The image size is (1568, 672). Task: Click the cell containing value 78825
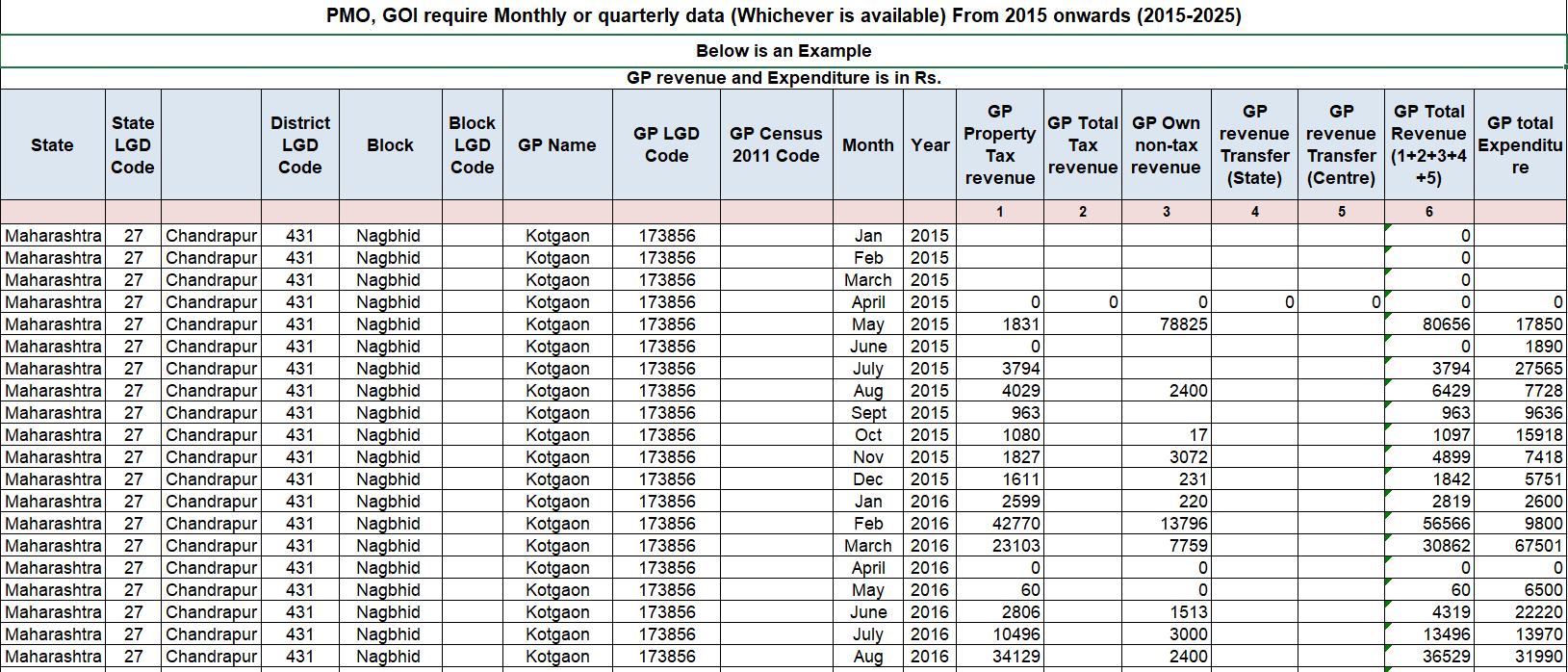tap(1166, 324)
